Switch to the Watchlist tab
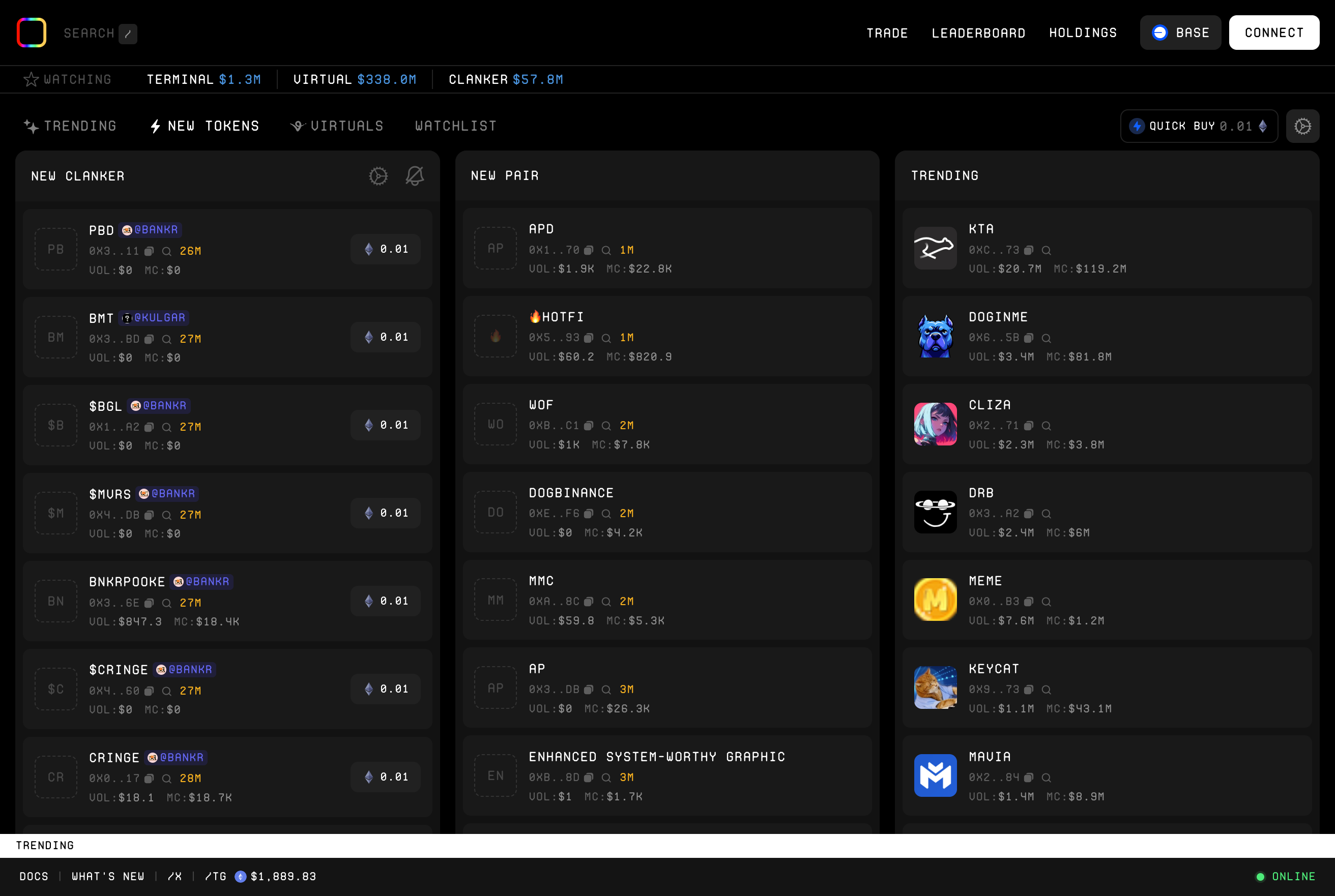1335x896 pixels. pyautogui.click(x=456, y=126)
